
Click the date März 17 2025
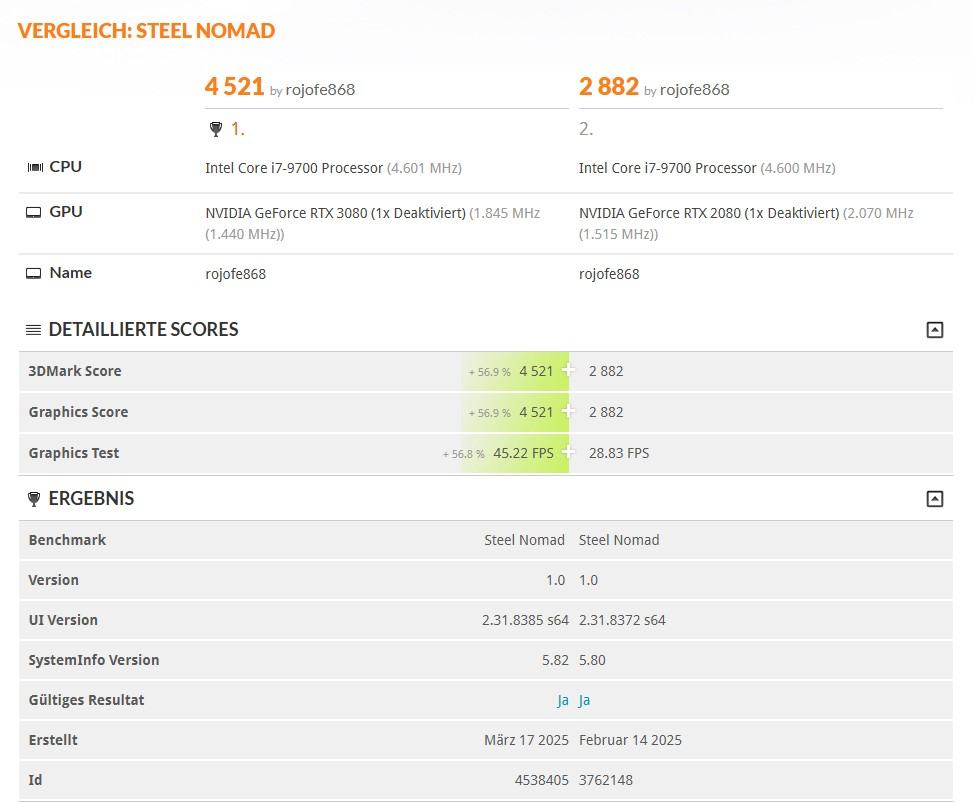click(527, 740)
